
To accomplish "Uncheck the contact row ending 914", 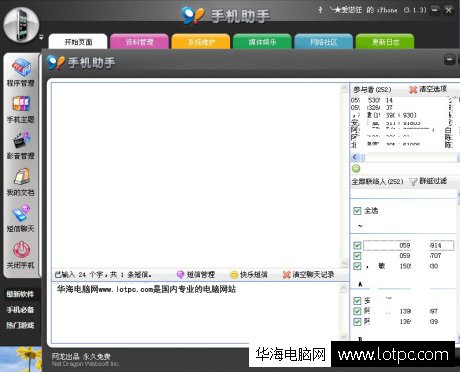I will tap(357, 245).
